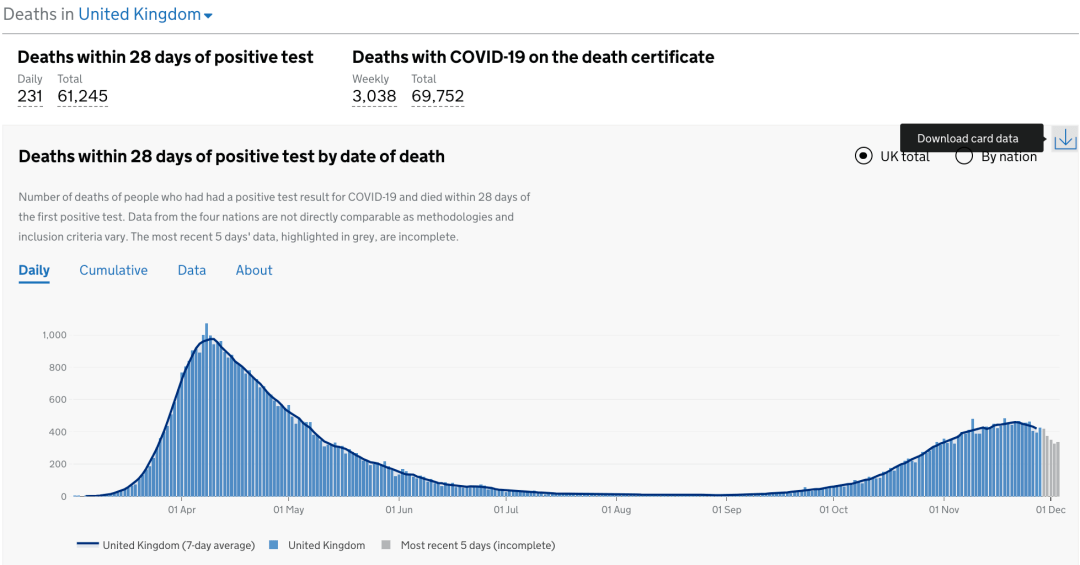Select the UK total radio button
1080x565 pixels.
pos(864,156)
